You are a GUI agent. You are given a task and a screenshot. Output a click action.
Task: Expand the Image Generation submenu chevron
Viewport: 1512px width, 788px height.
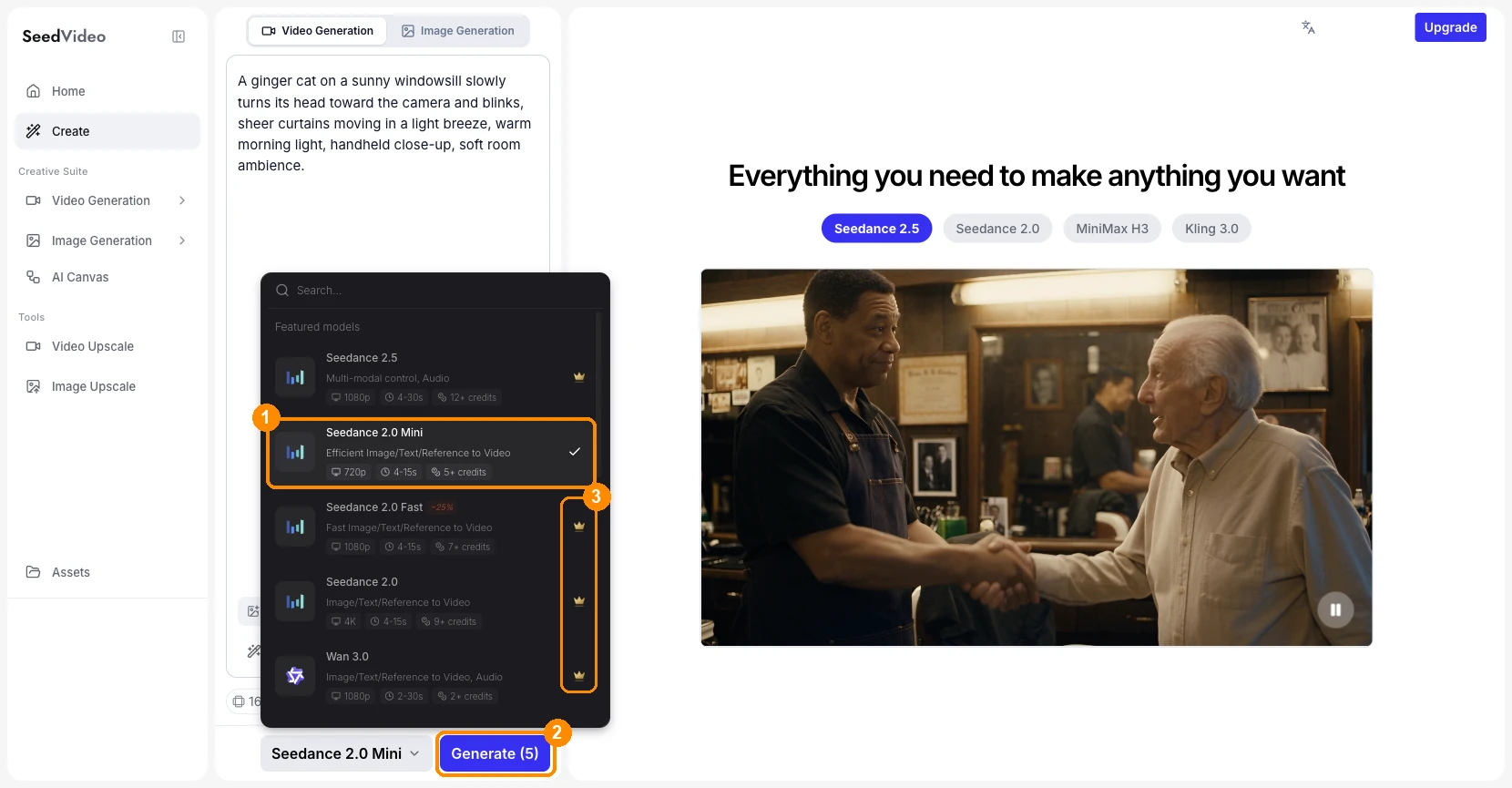point(182,240)
